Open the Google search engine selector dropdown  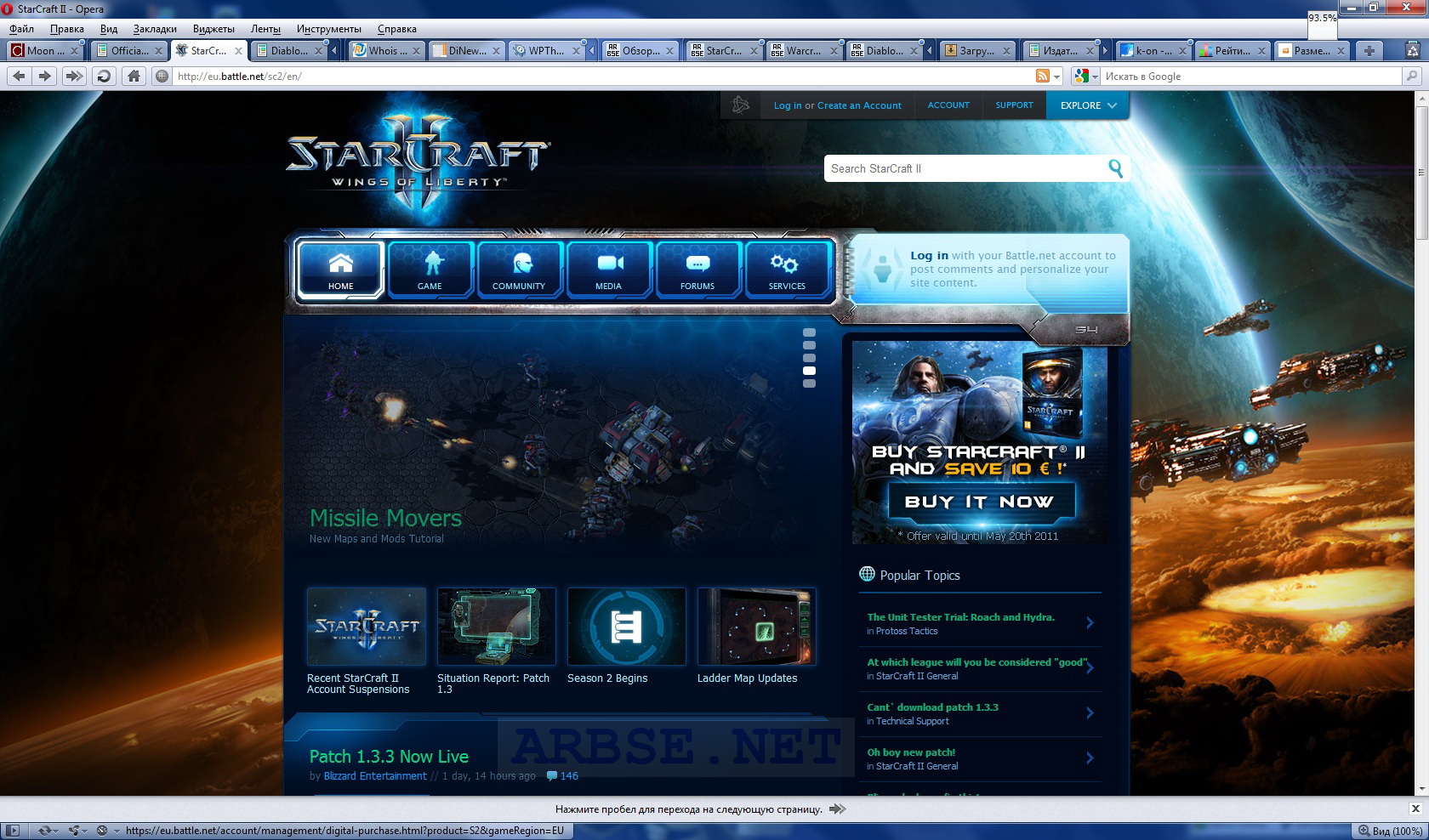[x=1085, y=76]
